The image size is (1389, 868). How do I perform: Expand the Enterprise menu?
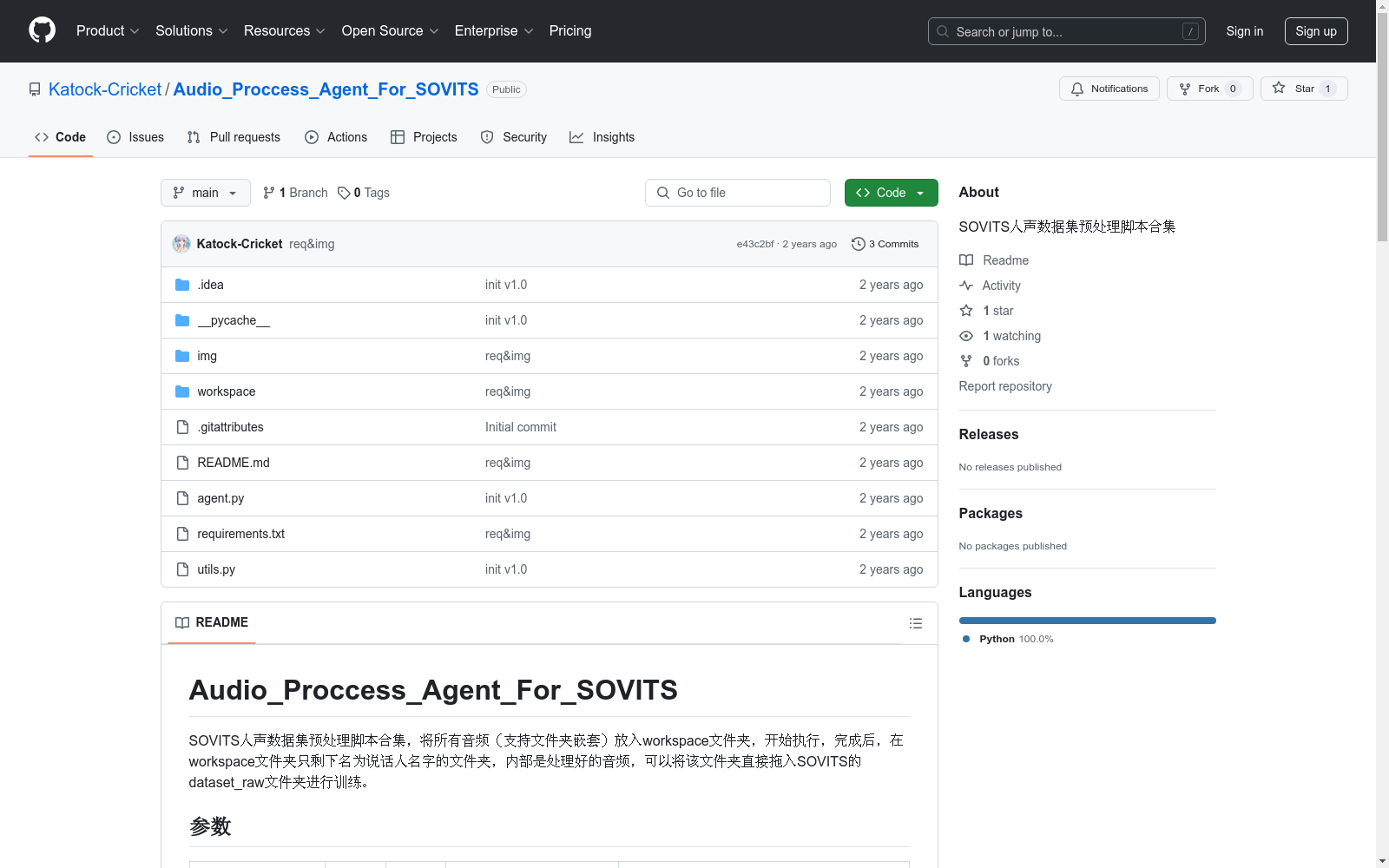pos(494,30)
